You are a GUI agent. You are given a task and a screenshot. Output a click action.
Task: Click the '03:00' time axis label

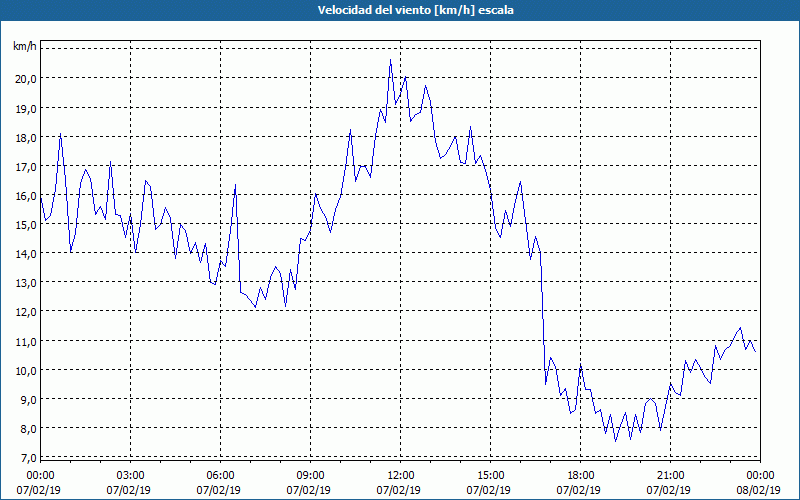[131, 476]
